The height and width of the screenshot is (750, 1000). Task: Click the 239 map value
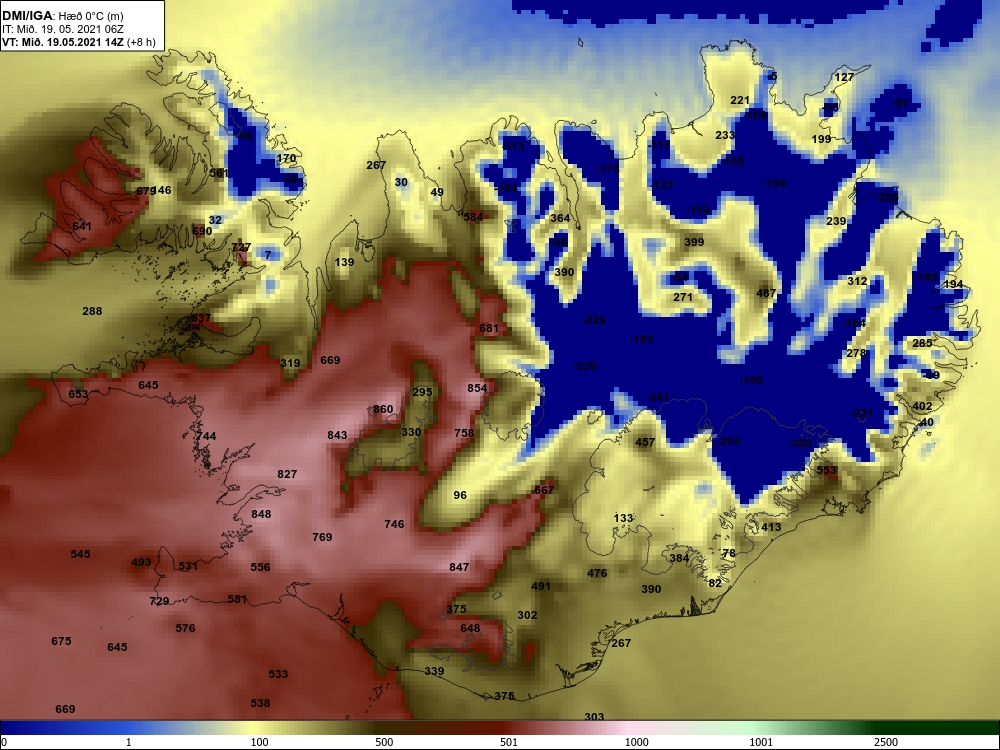coord(836,221)
